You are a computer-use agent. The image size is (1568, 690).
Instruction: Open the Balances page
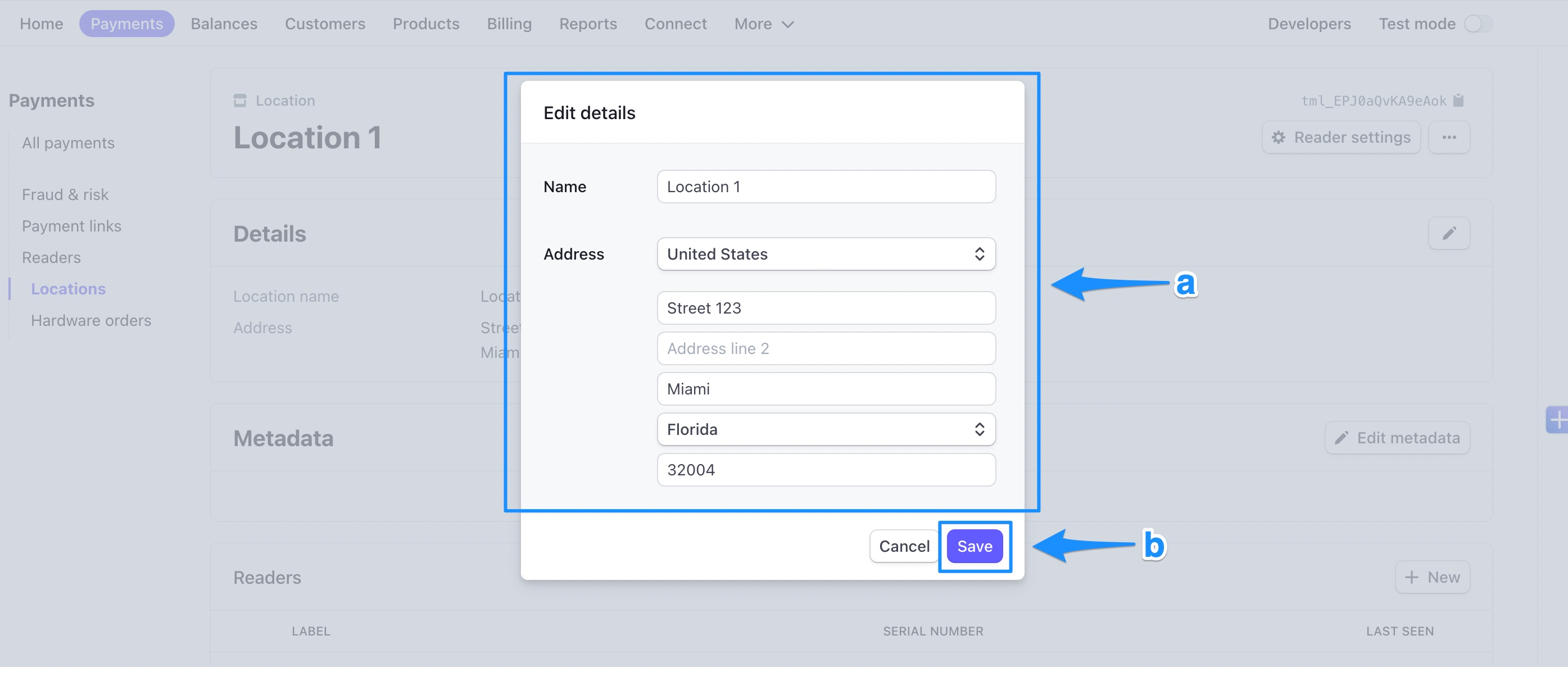(223, 24)
